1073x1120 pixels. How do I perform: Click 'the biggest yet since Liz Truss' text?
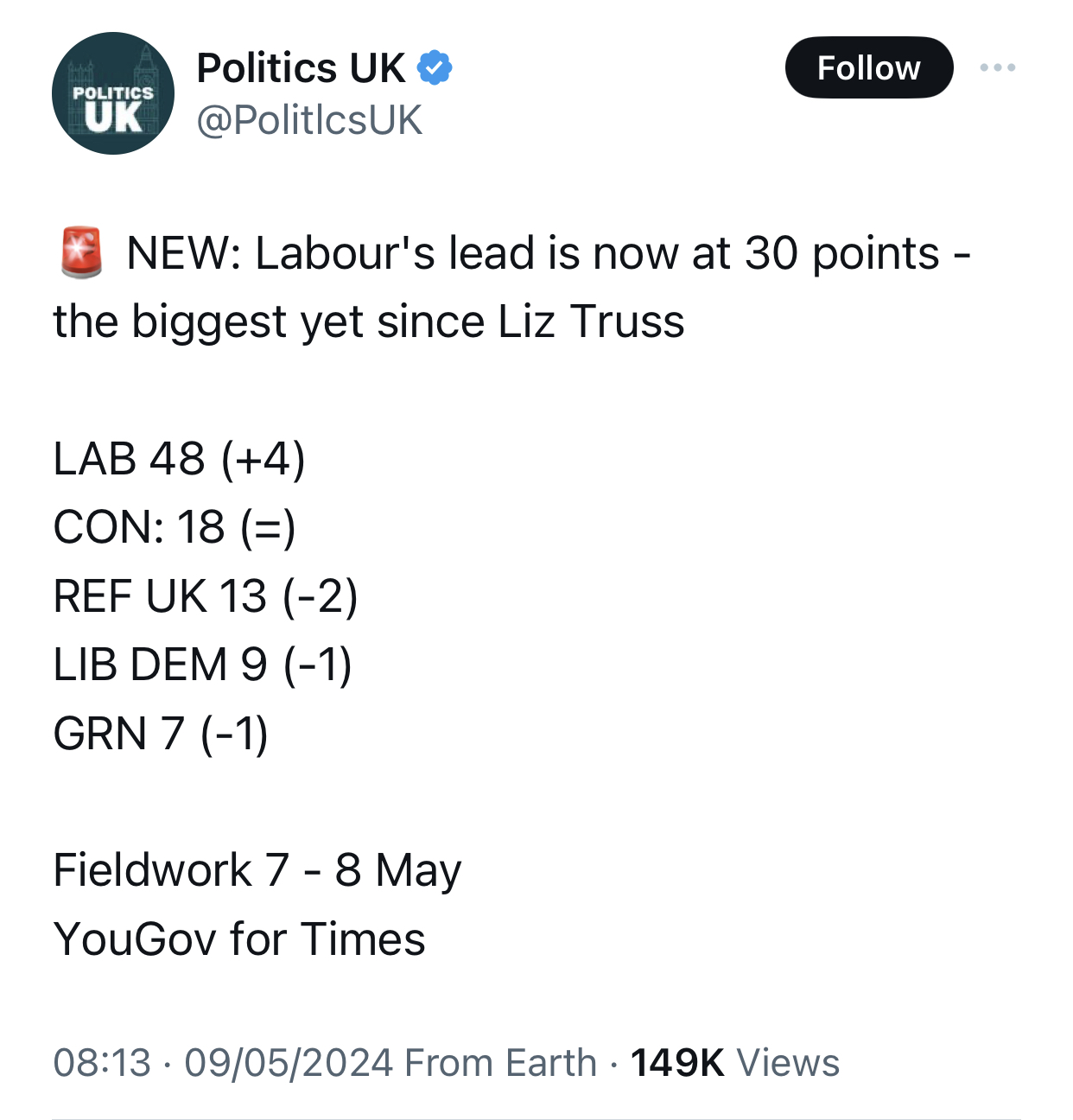point(369,321)
